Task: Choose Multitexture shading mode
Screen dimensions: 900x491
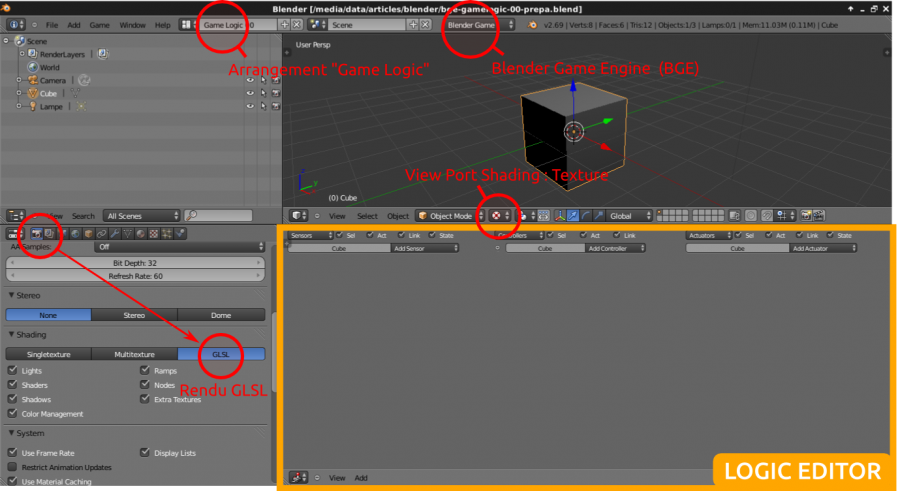Action: [x=134, y=354]
